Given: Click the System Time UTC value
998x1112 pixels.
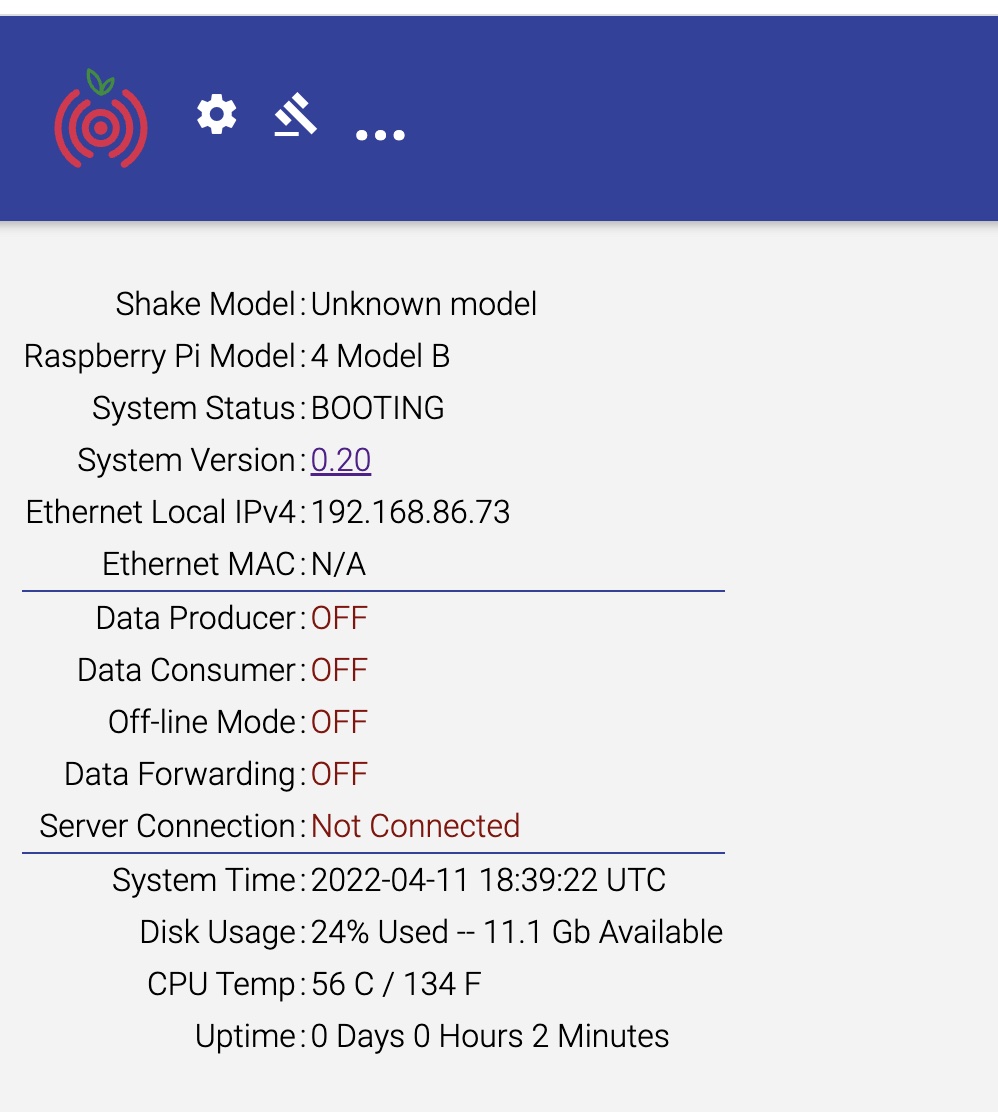Looking at the screenshot, I should (488, 880).
